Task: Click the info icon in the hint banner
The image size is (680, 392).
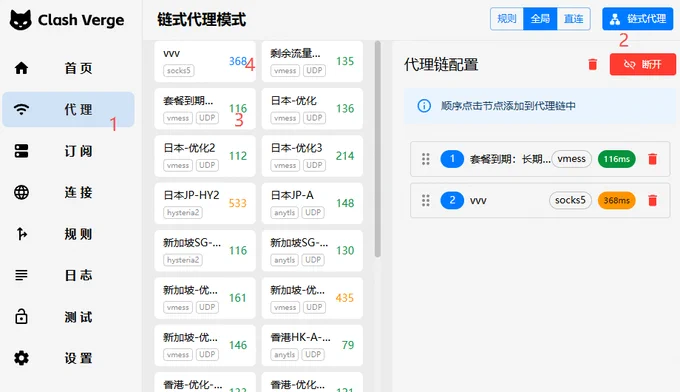Action: click(424, 106)
